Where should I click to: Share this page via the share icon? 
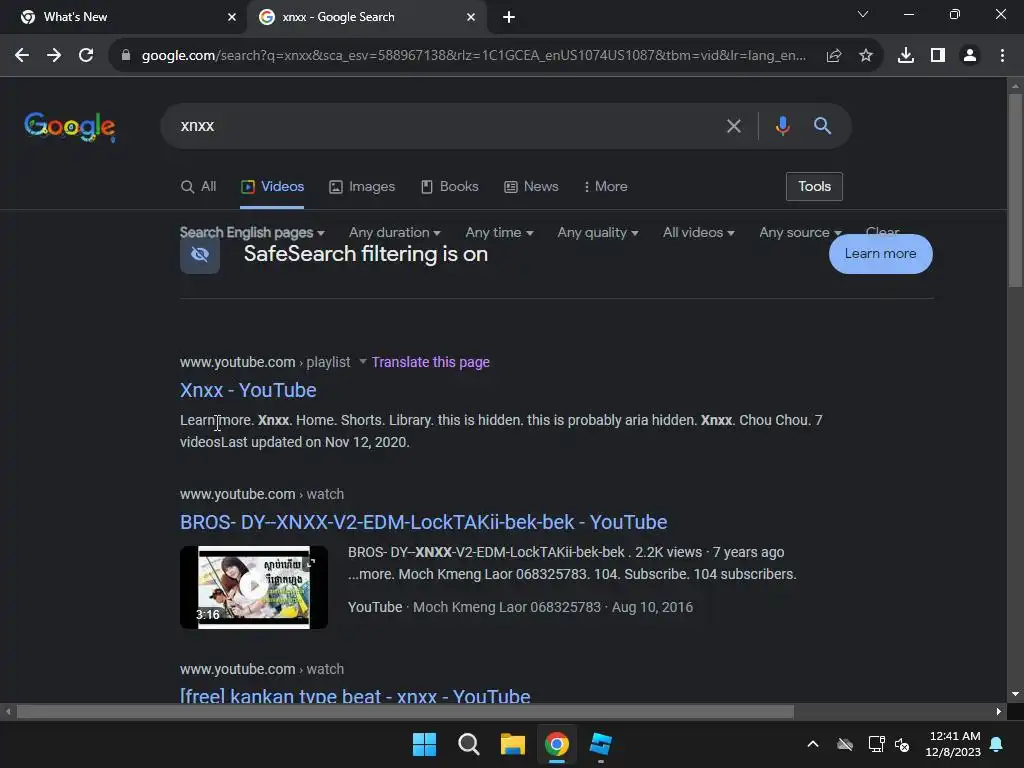pyautogui.click(x=834, y=56)
